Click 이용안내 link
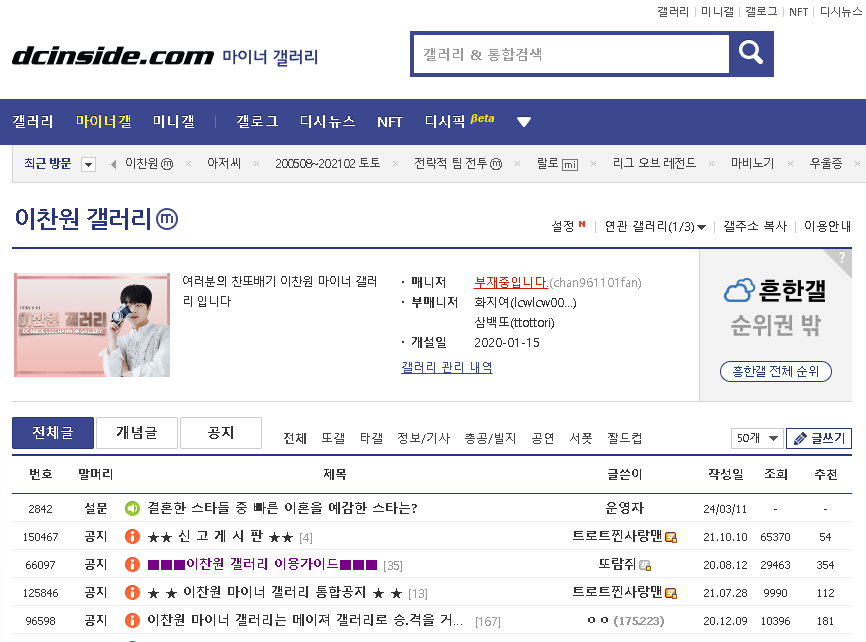Viewport: 866px width, 642px height. 827,227
